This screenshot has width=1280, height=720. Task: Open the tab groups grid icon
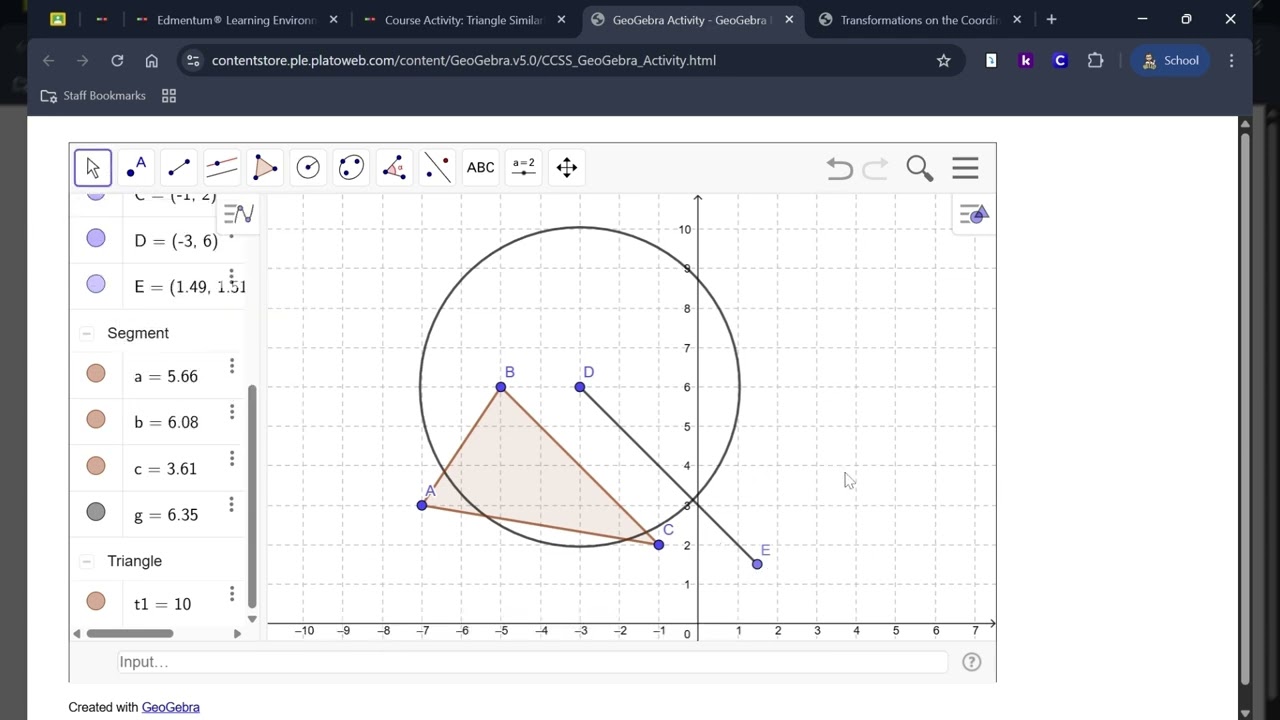(169, 96)
